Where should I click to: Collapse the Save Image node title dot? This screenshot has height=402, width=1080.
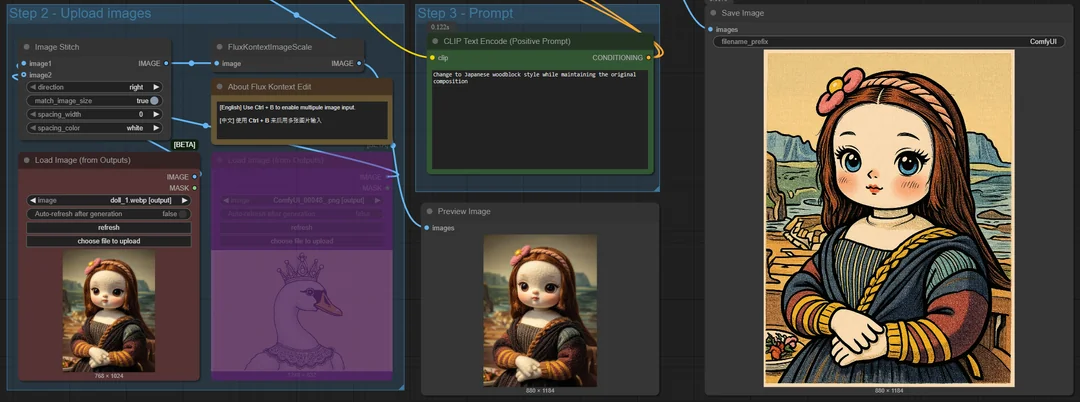tap(713, 13)
